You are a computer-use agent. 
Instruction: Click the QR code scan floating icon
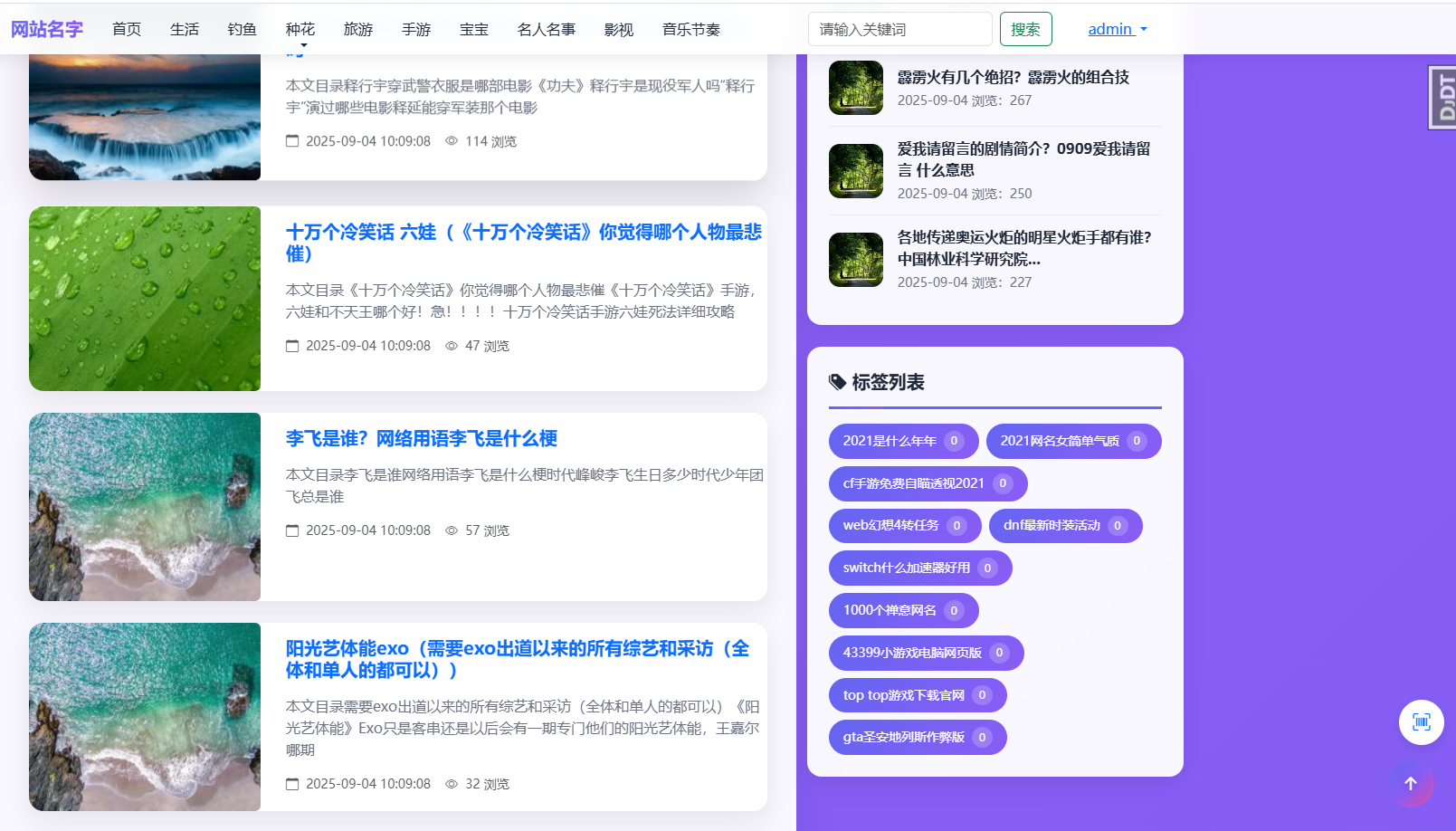coord(1421,722)
